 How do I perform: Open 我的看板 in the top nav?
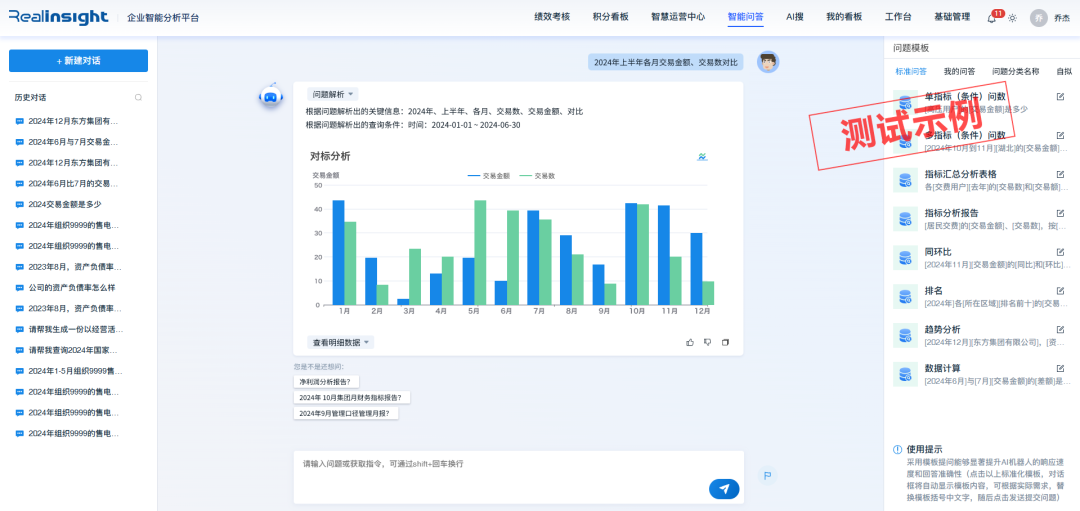pos(844,17)
